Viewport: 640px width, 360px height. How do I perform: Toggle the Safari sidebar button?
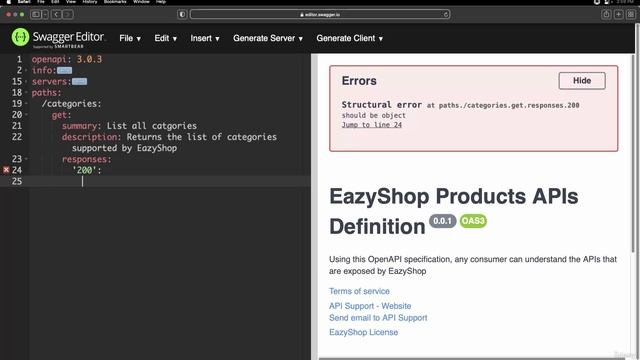(36, 15)
